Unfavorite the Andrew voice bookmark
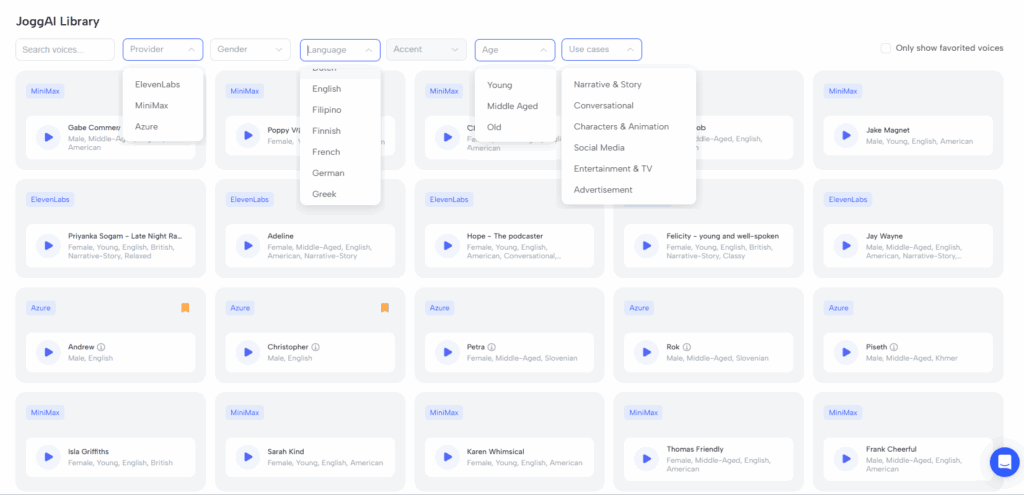This screenshot has height=495, width=1024. pos(185,308)
